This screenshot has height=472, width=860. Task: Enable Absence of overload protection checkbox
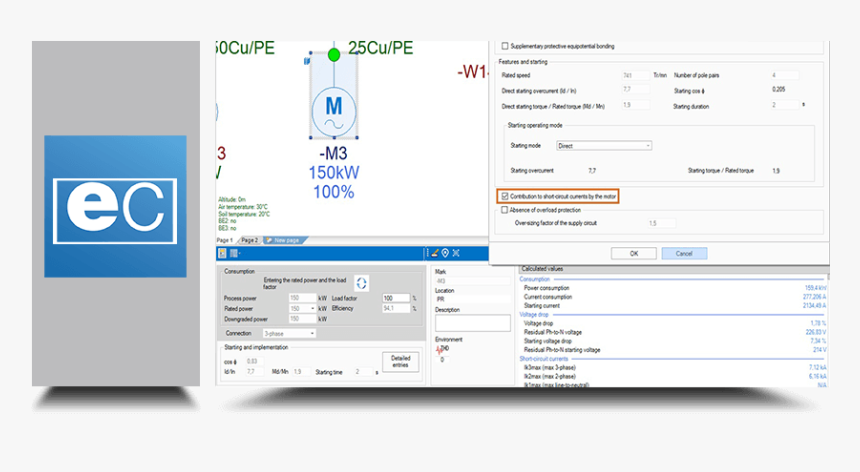click(x=505, y=210)
